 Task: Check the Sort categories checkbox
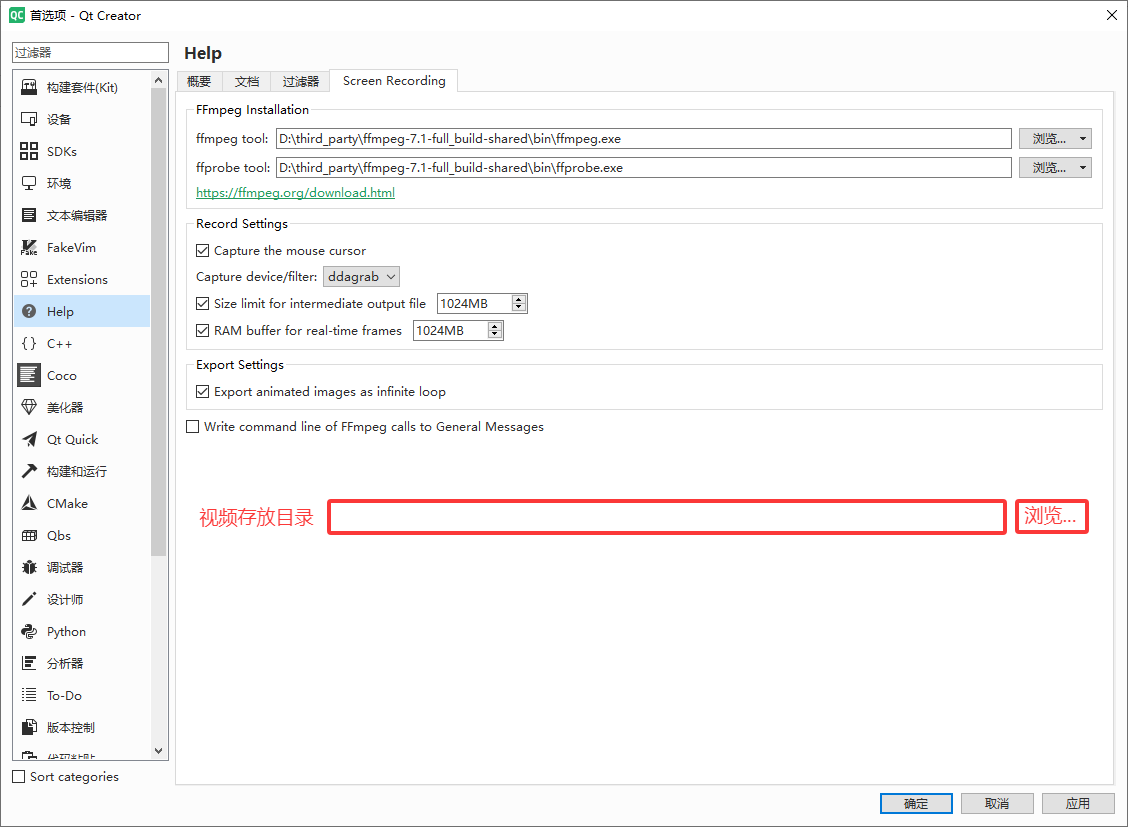point(19,777)
